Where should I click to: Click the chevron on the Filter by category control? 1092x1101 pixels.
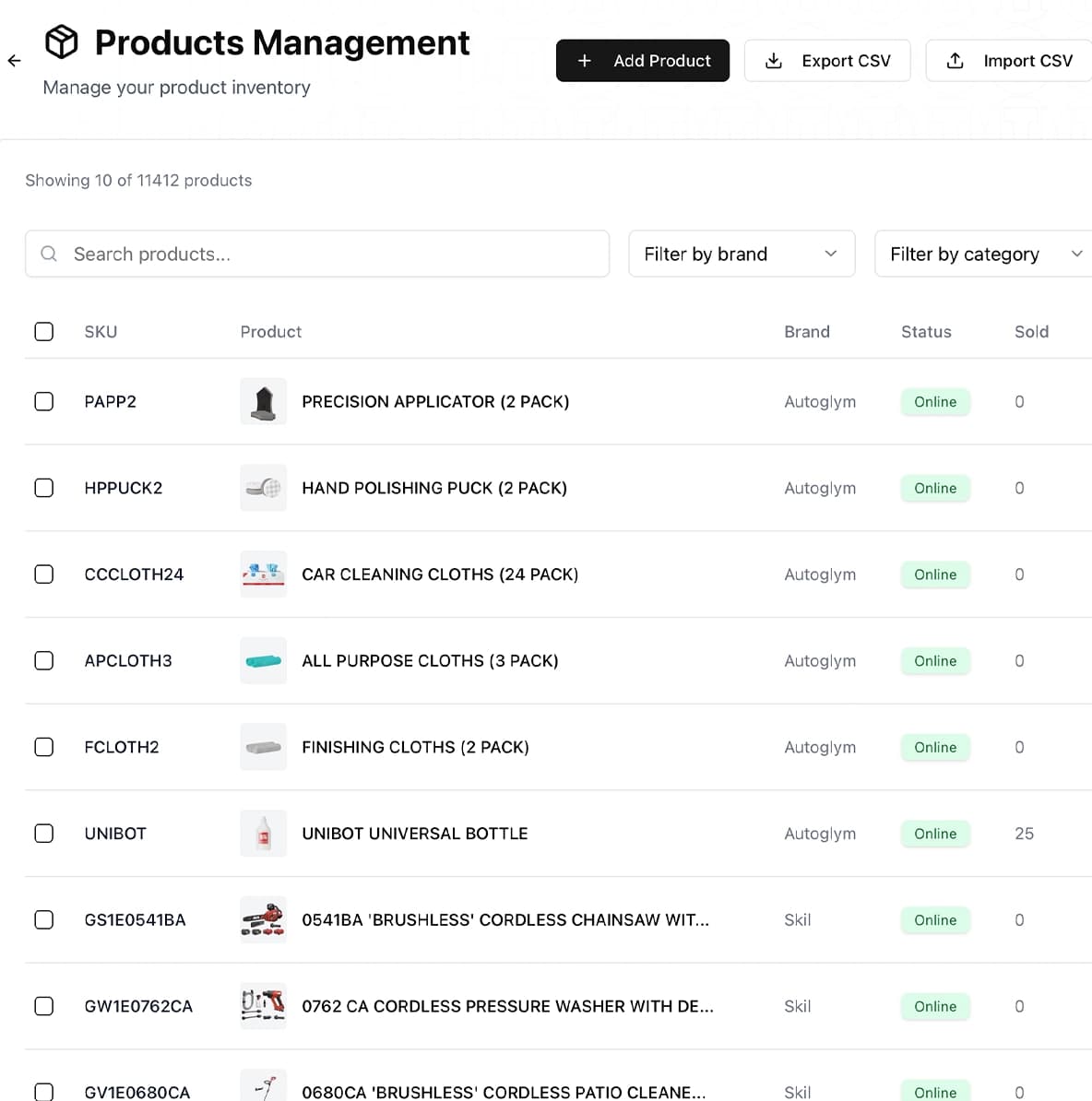[1076, 254]
